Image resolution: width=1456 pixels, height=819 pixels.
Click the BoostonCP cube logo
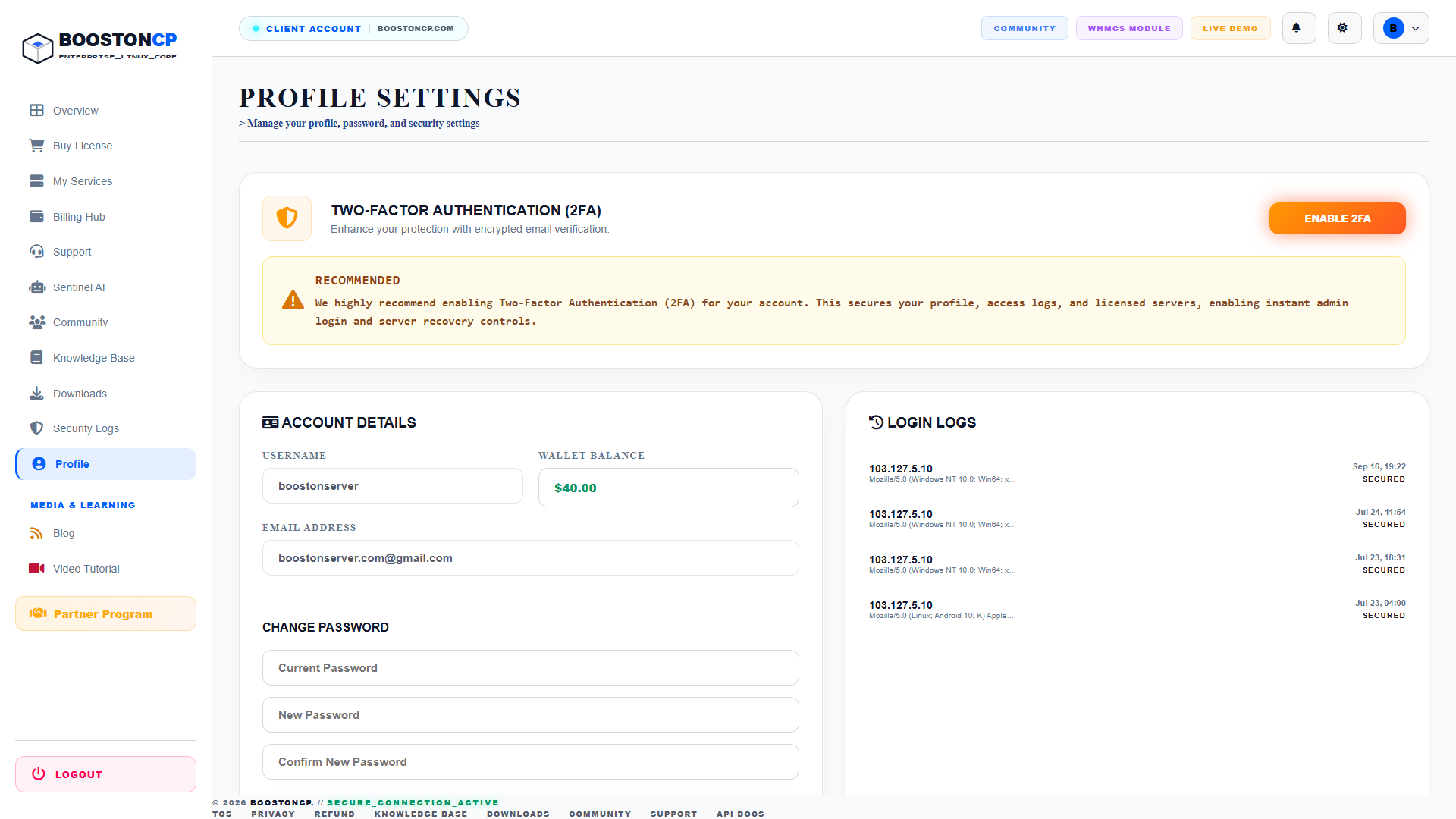[x=37, y=48]
